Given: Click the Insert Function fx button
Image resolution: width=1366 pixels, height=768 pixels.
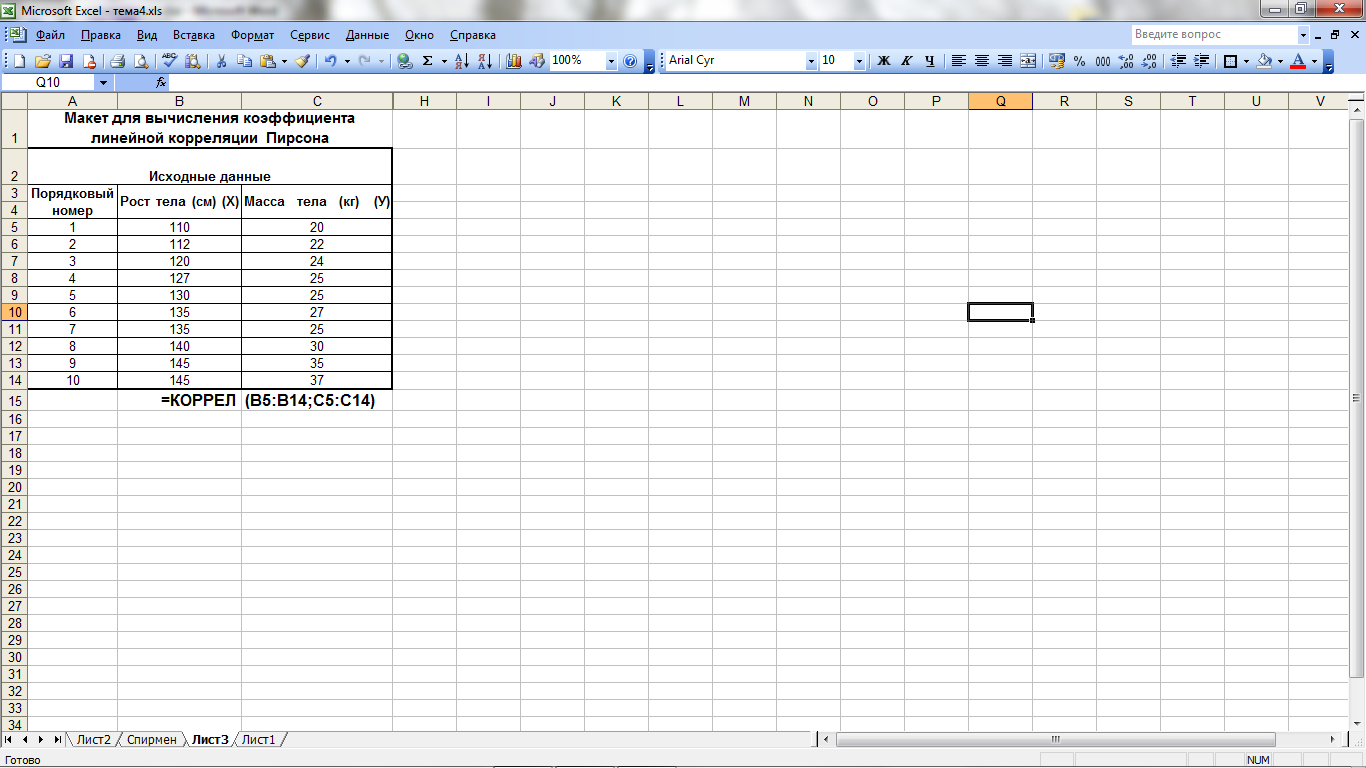Looking at the screenshot, I should click(161, 82).
